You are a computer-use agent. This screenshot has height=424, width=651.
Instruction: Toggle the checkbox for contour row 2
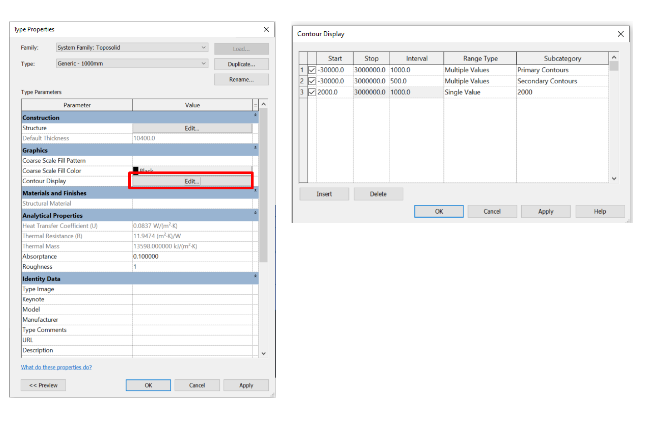coord(312,81)
